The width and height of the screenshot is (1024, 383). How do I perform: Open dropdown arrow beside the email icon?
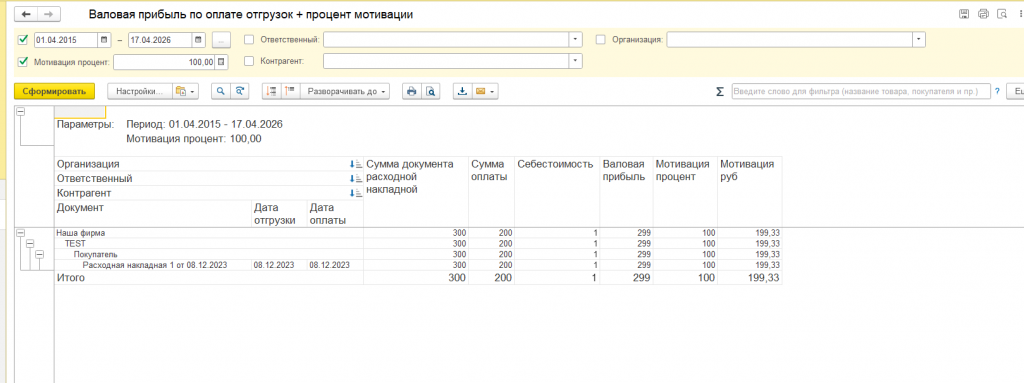click(492, 92)
